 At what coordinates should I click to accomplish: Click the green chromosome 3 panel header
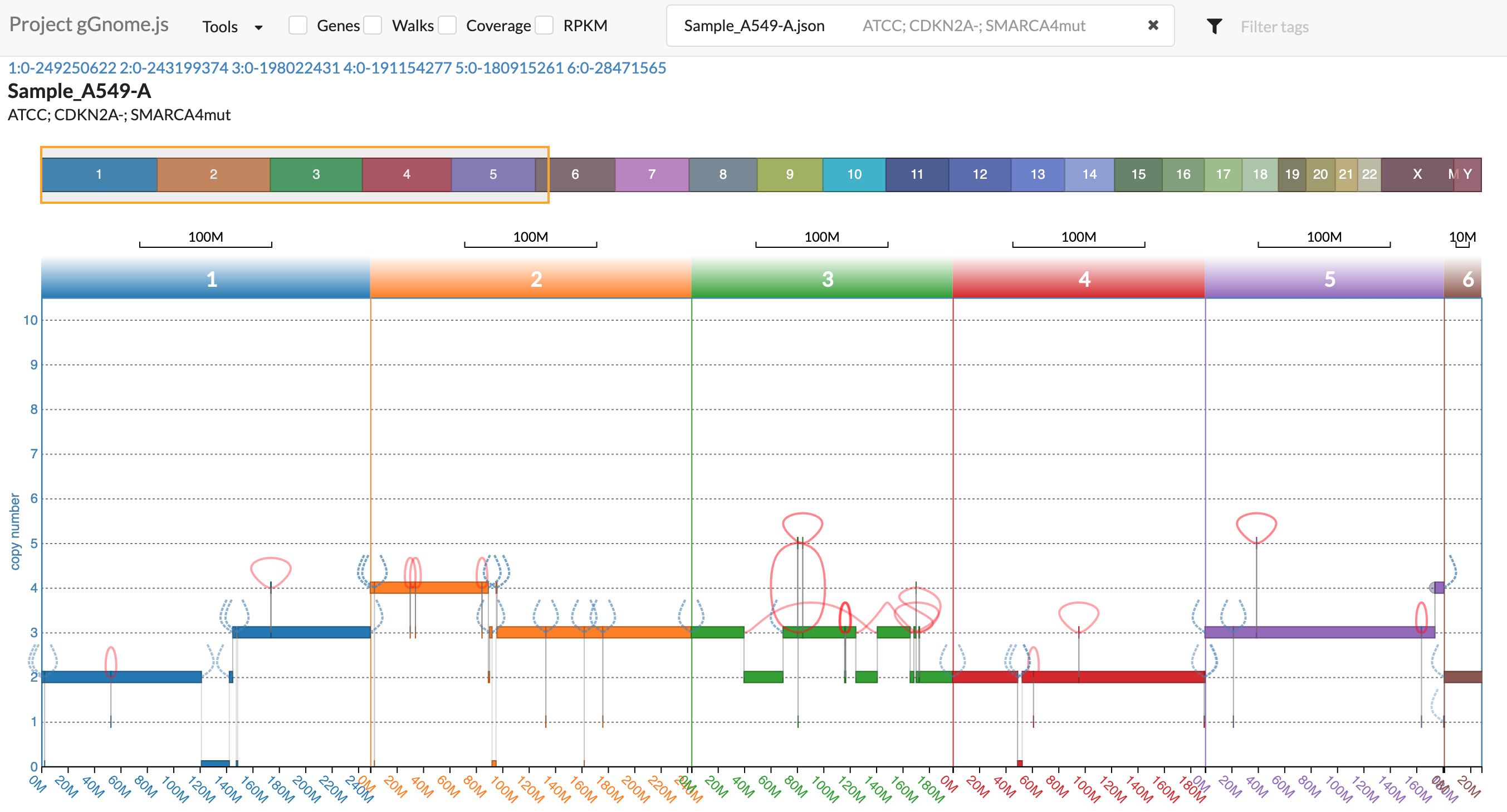pos(822,278)
